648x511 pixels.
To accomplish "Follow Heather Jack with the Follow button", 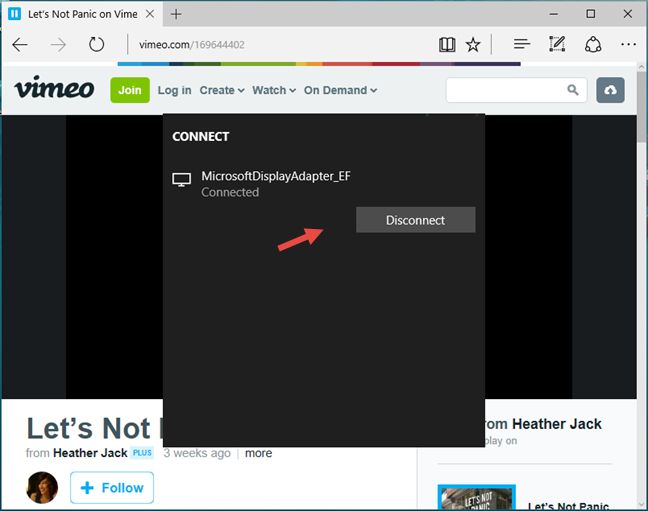I will point(112,487).
